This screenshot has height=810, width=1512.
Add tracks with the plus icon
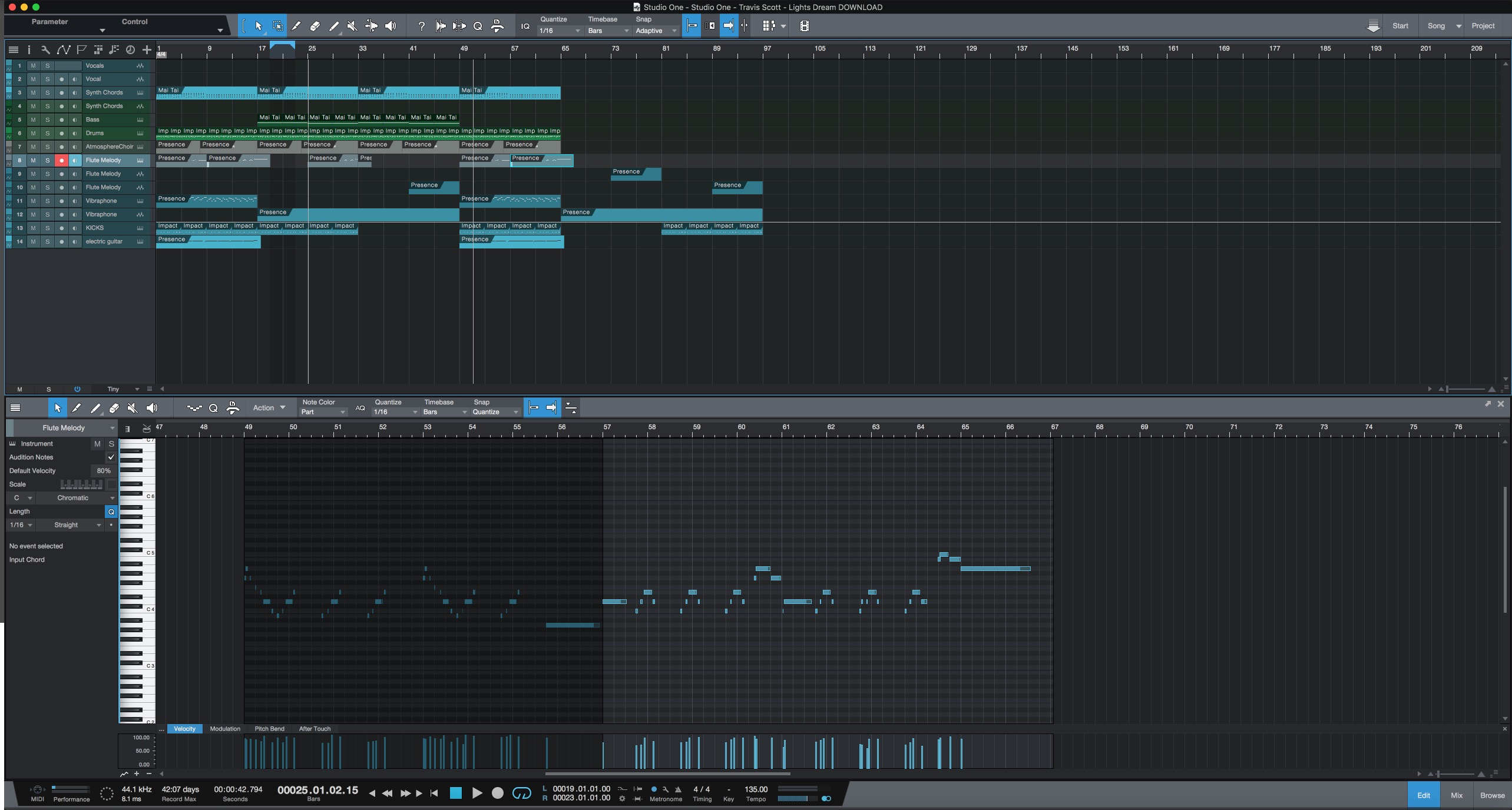(147, 50)
